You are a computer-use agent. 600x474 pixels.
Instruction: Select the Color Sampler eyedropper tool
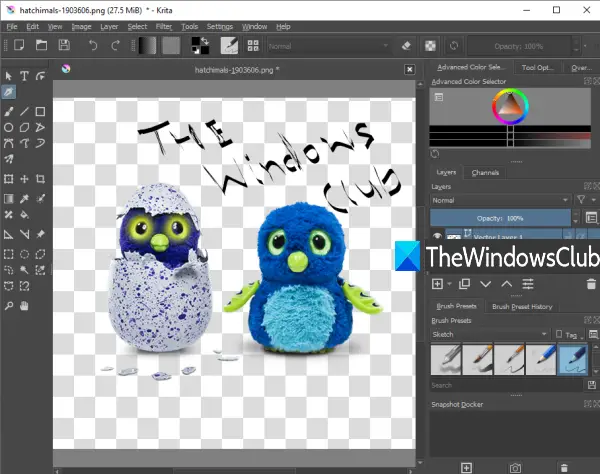24,198
